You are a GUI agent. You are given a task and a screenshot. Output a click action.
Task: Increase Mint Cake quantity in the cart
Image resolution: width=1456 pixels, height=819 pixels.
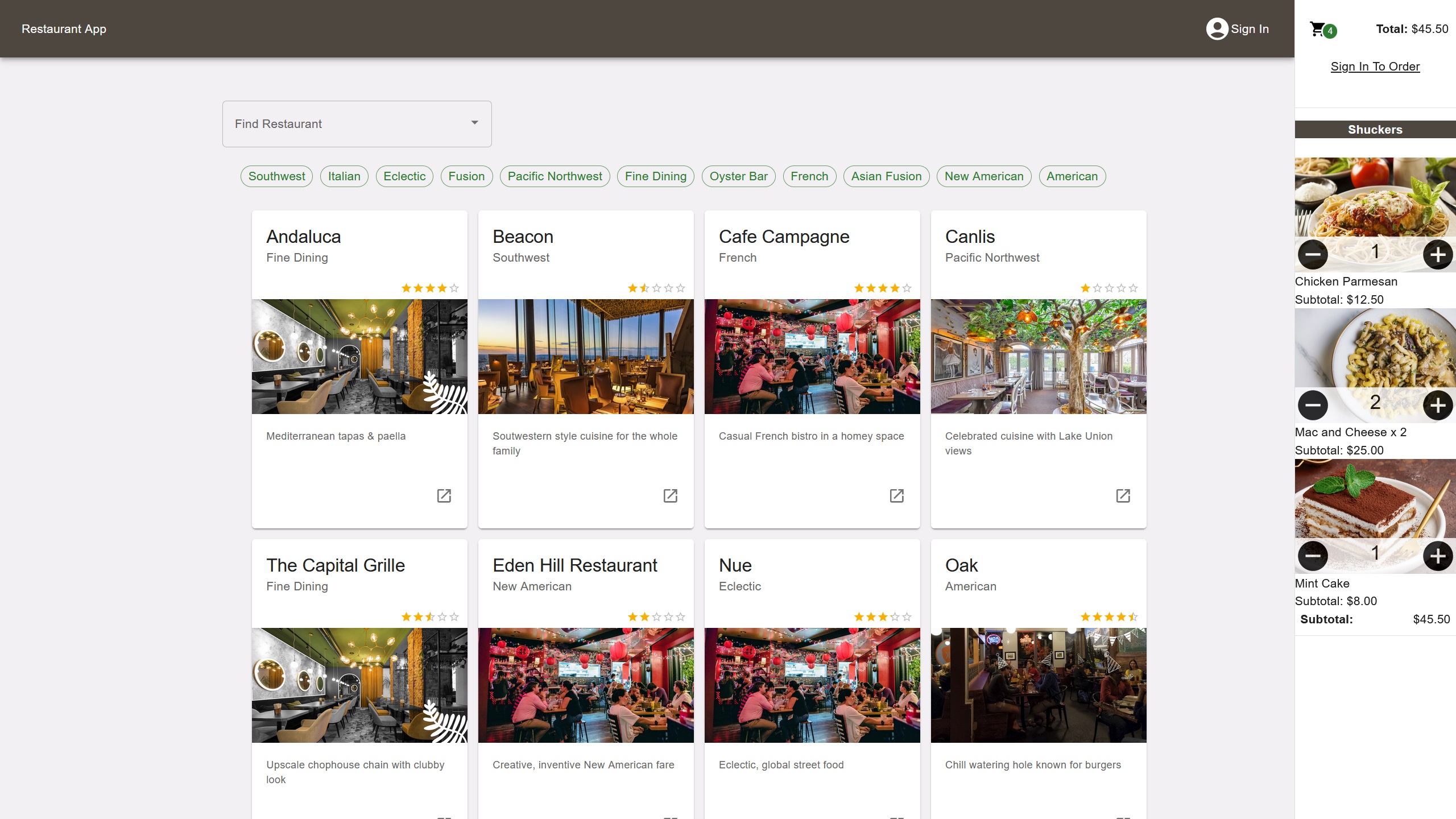pos(1438,556)
